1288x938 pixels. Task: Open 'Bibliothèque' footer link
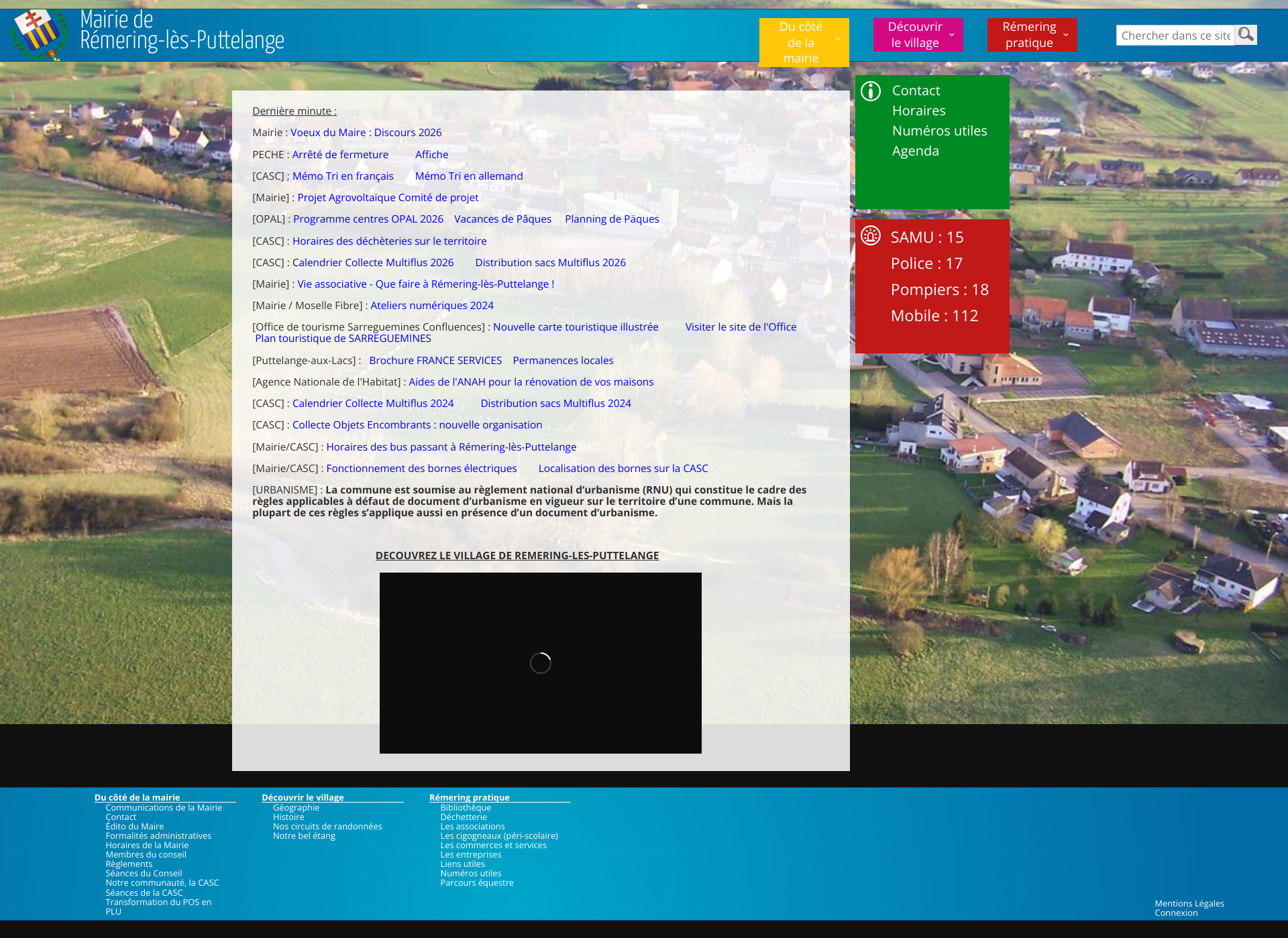point(466,808)
